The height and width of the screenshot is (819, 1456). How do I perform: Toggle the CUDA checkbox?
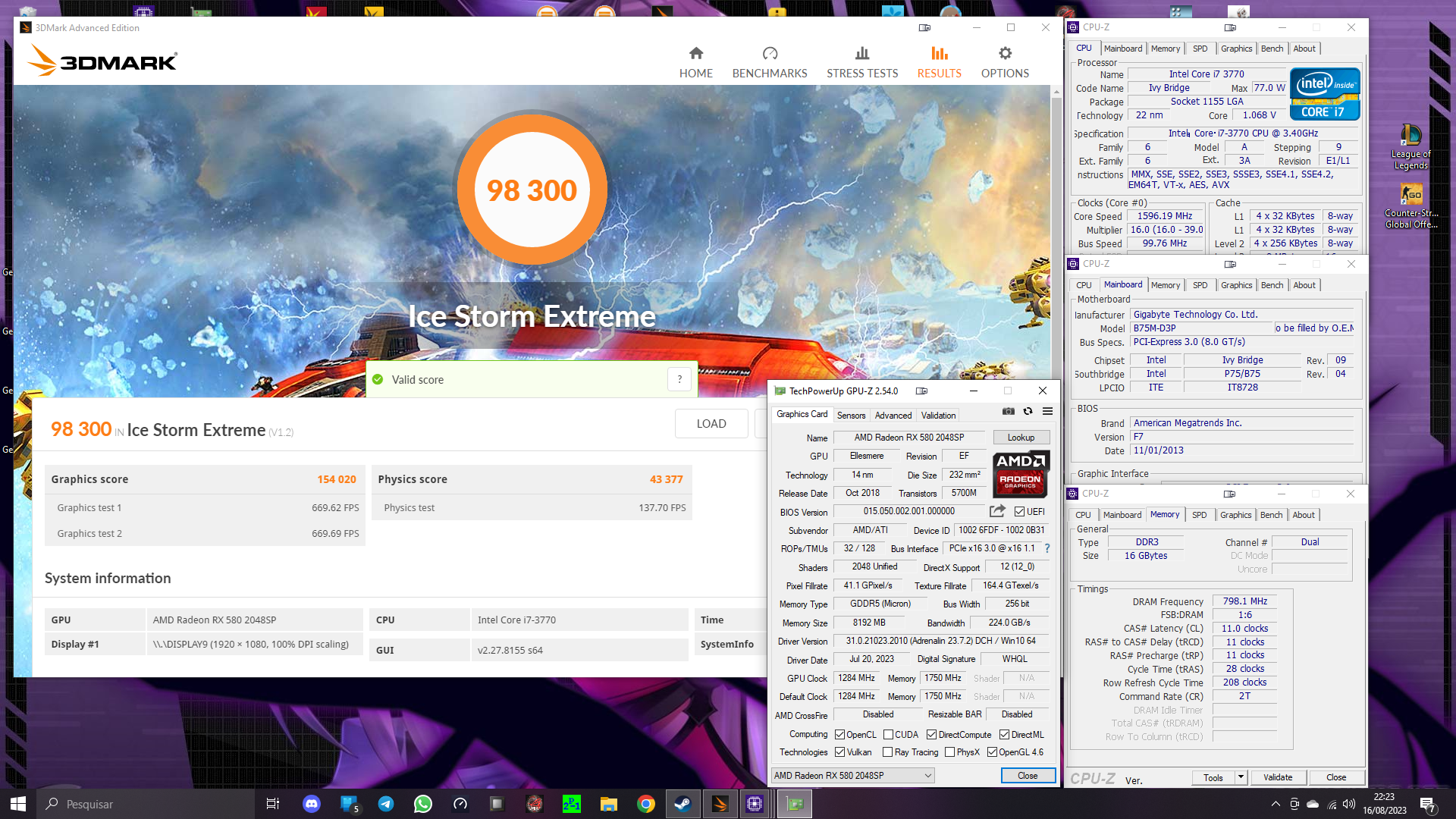point(888,734)
